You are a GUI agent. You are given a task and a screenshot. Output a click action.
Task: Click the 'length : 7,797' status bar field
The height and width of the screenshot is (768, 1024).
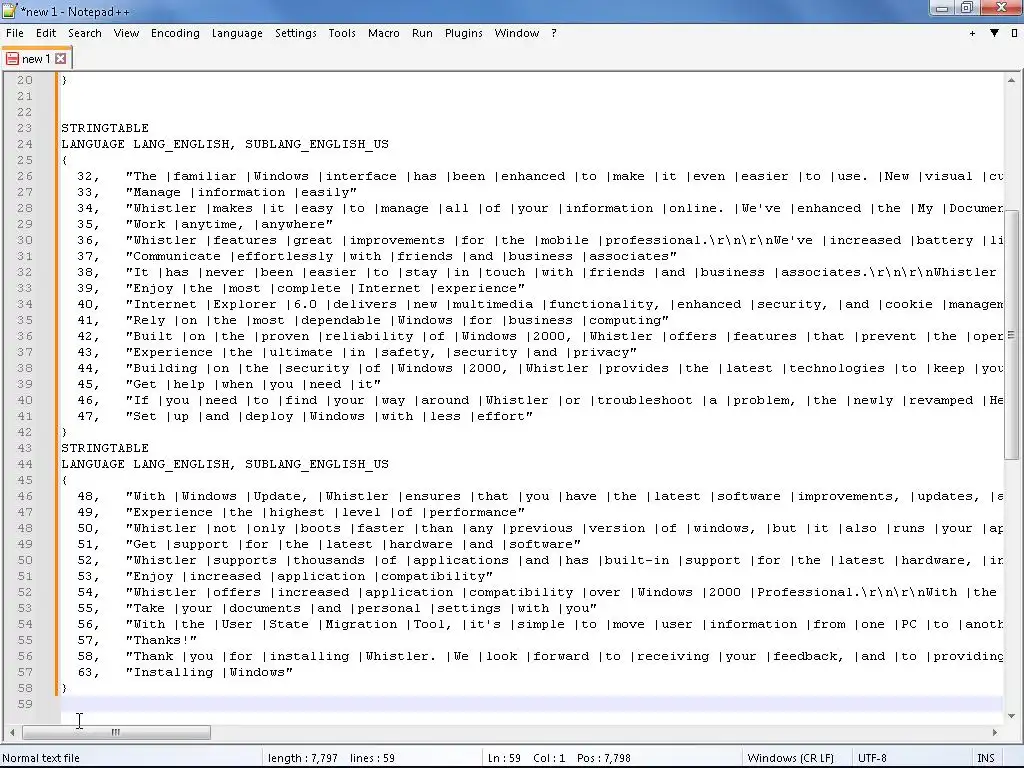coord(303,758)
